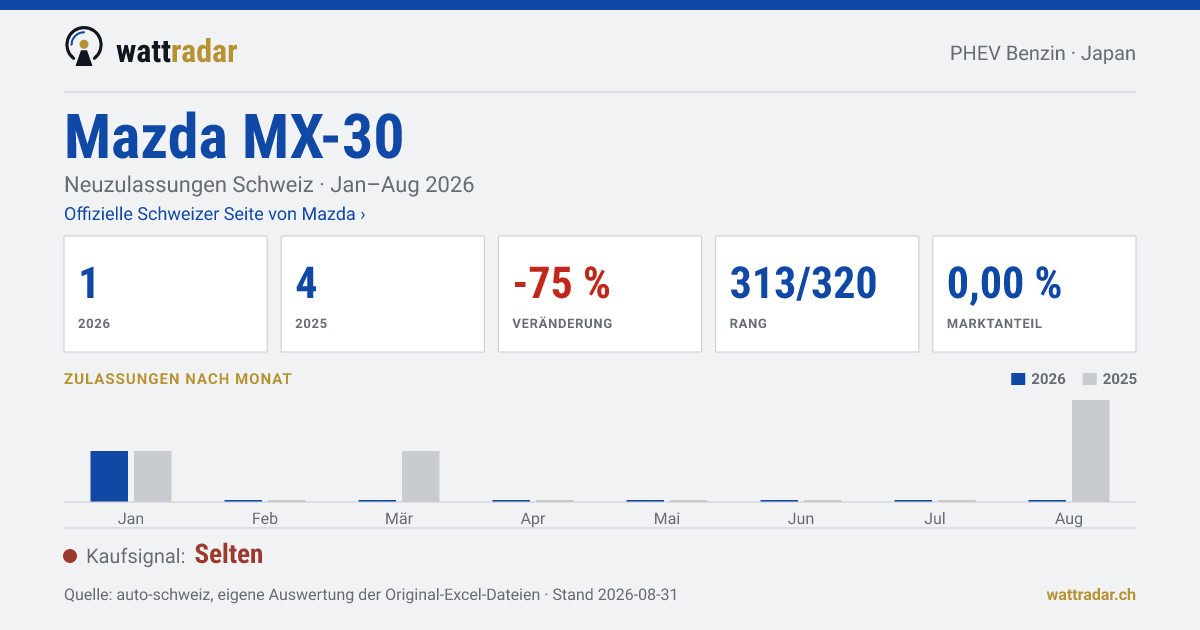The height and width of the screenshot is (630, 1200).
Task: Select the 2025 registrations card showing 4
Action: point(383,294)
